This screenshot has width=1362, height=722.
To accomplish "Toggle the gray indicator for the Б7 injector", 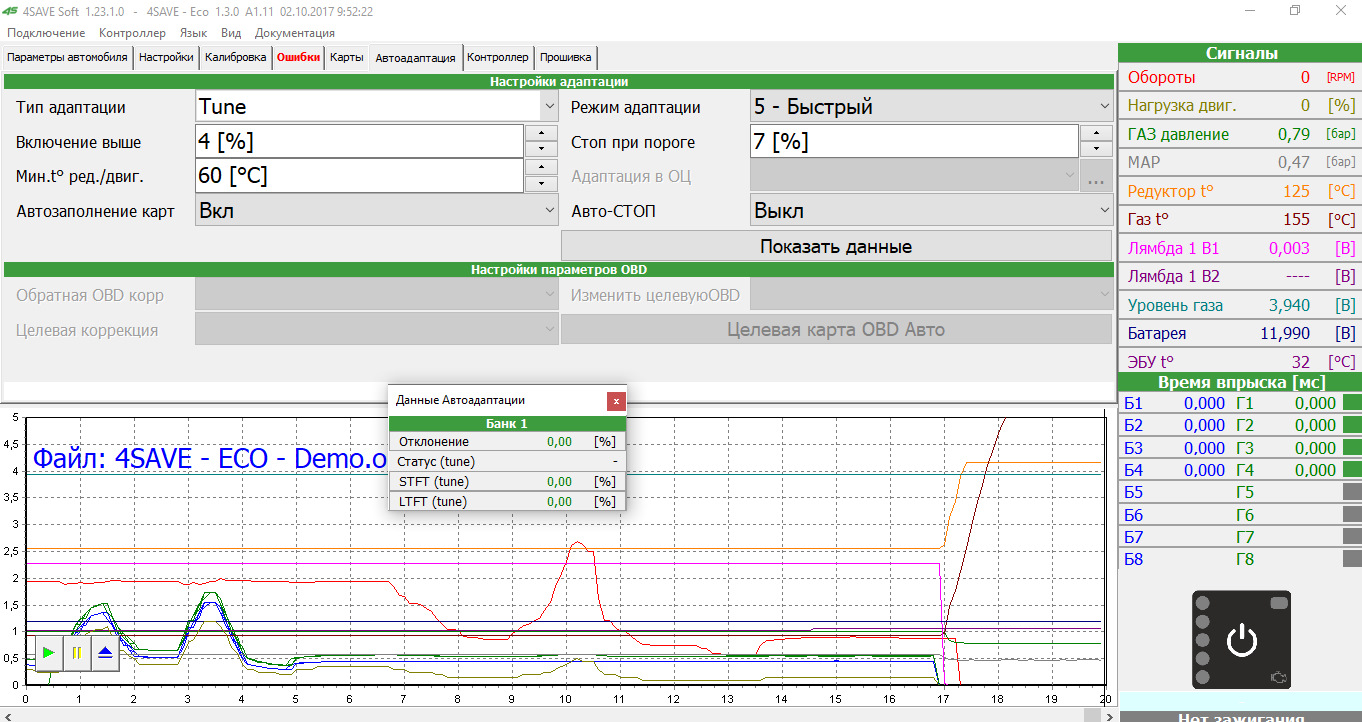I will (x=1352, y=537).
